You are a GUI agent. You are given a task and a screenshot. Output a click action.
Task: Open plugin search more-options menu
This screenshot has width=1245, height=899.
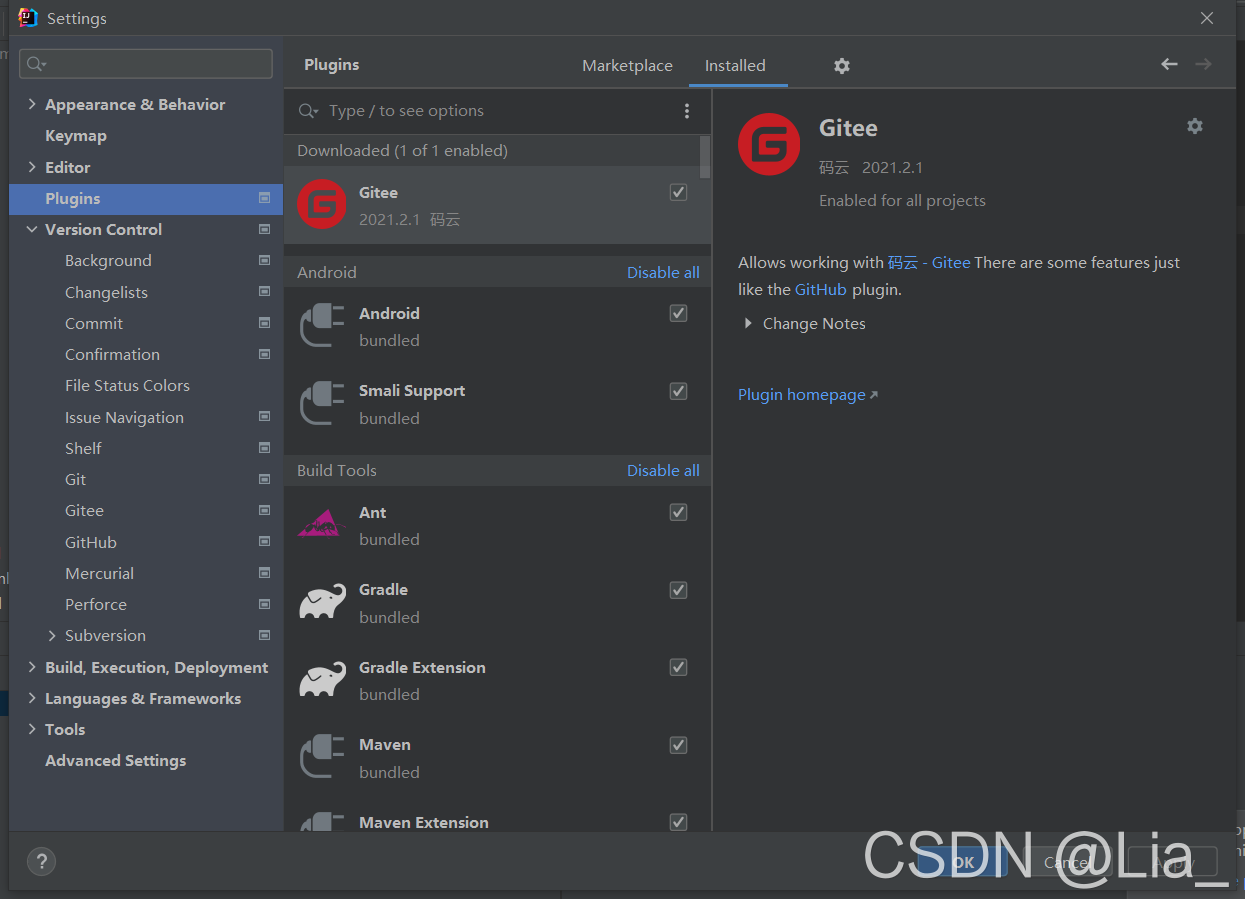(x=686, y=111)
